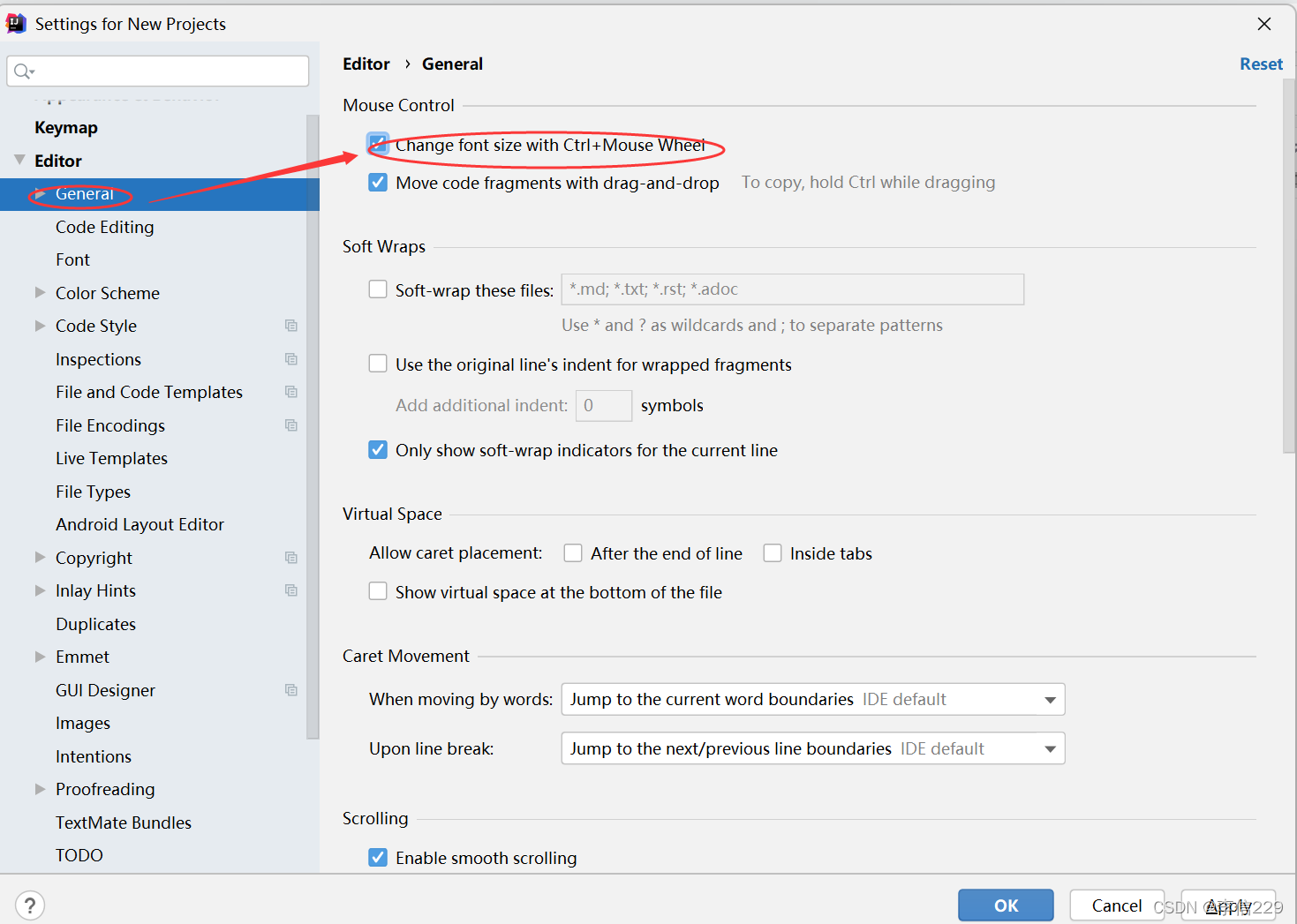Disable Enable smooth scrolling checkbox
Screen dimensions: 1297x924
click(x=378, y=858)
